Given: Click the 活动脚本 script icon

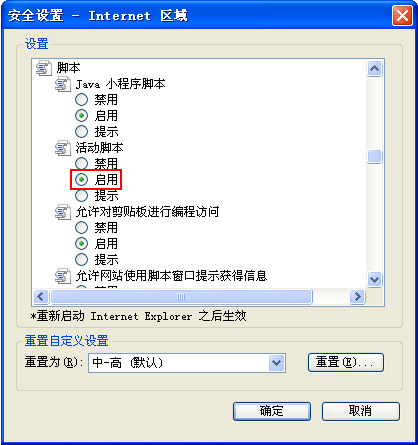Looking at the screenshot, I should (63, 148).
